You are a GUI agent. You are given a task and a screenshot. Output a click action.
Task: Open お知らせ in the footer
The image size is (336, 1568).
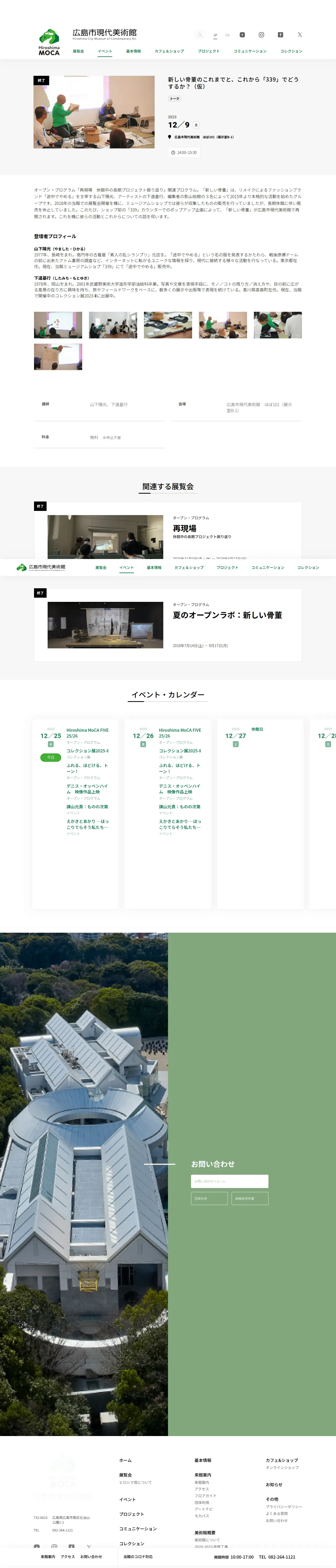(275, 1485)
